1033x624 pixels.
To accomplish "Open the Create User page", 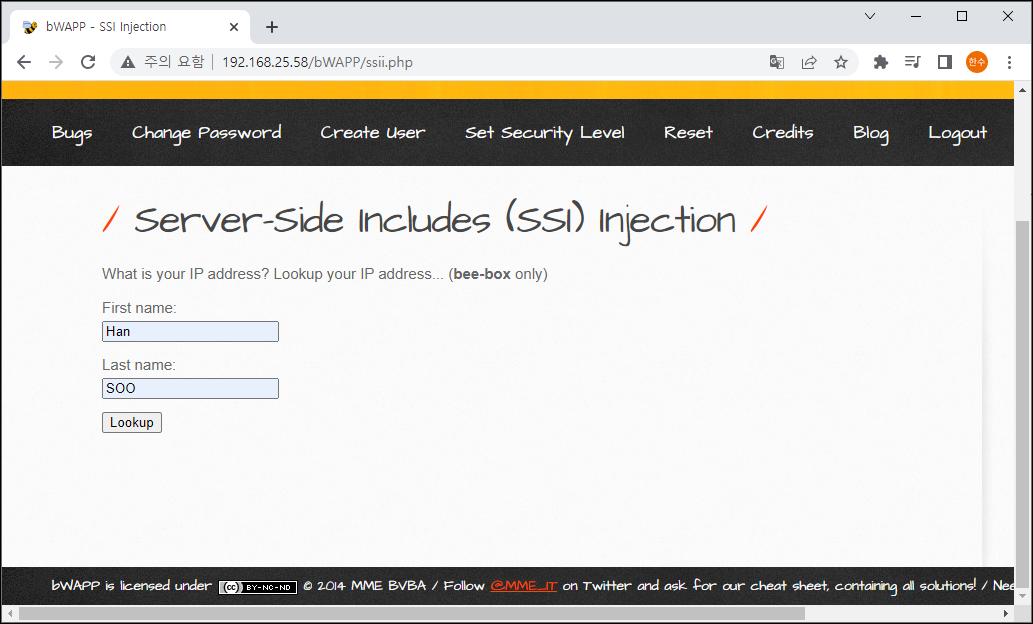I will [x=373, y=132].
